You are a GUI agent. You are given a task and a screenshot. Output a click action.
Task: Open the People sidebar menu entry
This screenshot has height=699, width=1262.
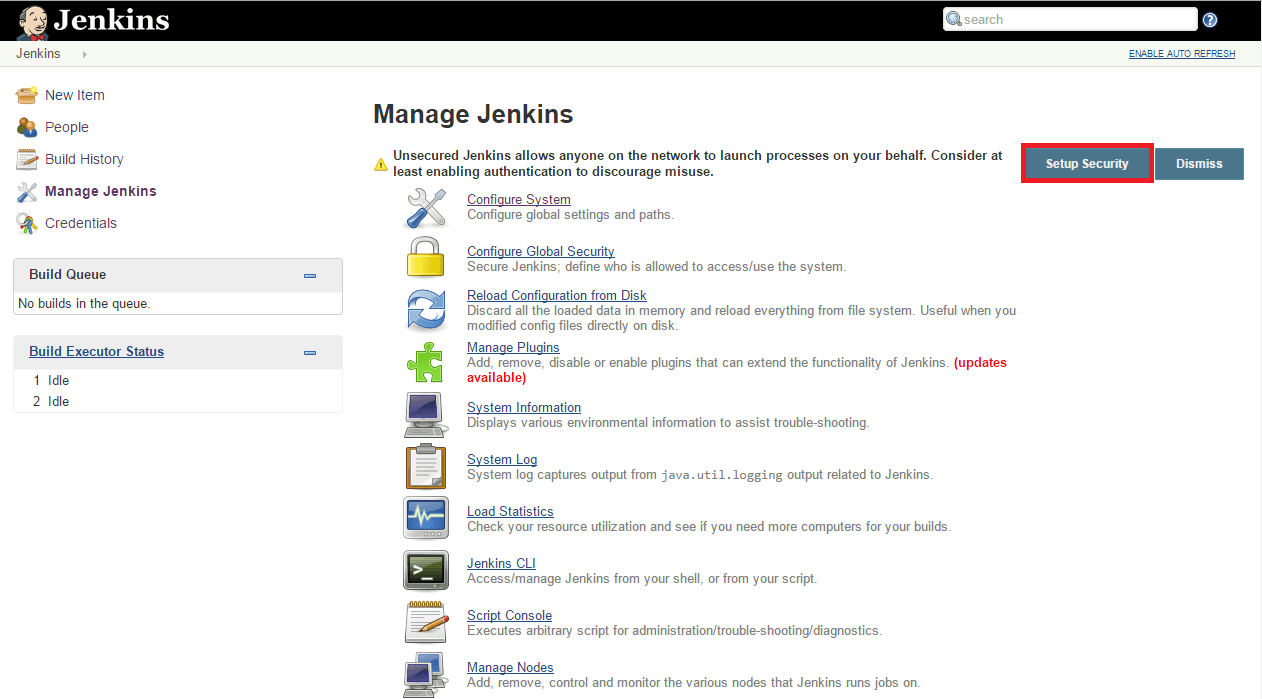pos(67,127)
